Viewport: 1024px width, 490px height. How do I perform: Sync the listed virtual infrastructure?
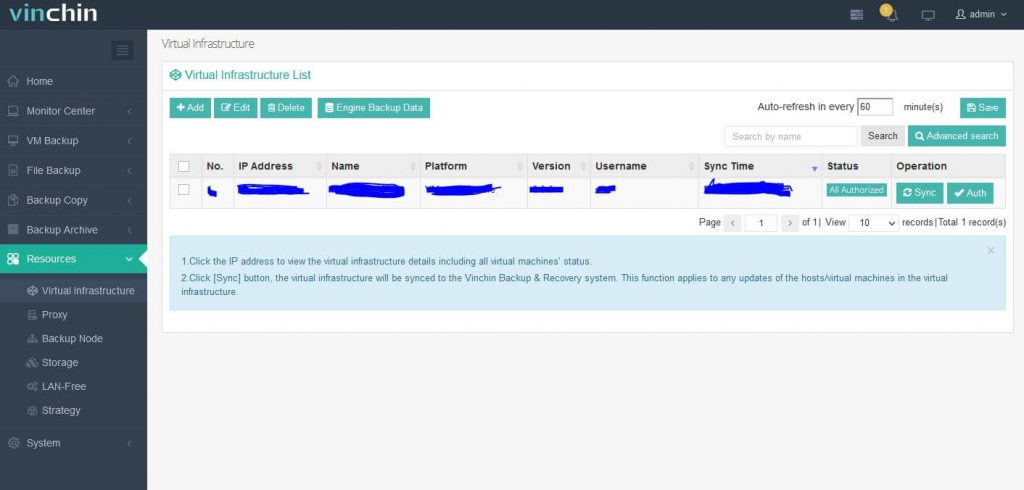(920, 193)
